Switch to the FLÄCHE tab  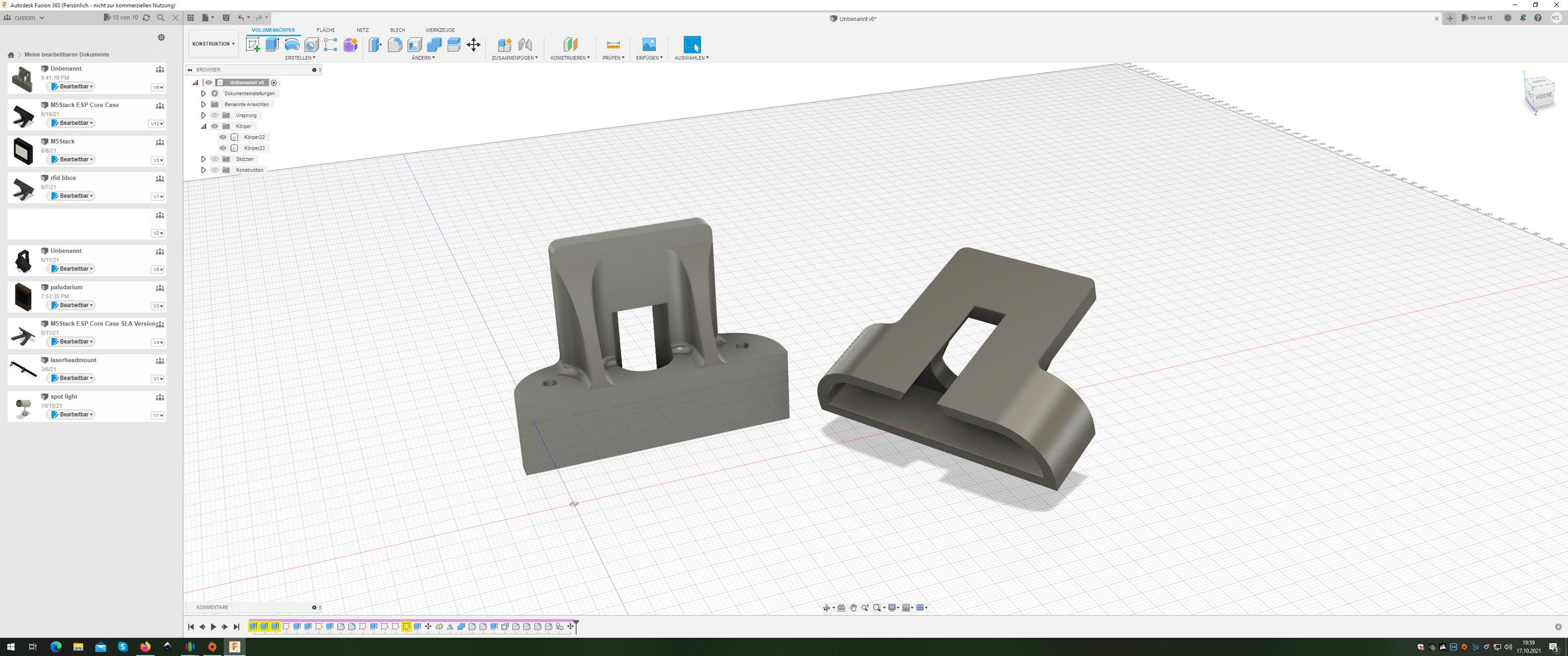[325, 30]
